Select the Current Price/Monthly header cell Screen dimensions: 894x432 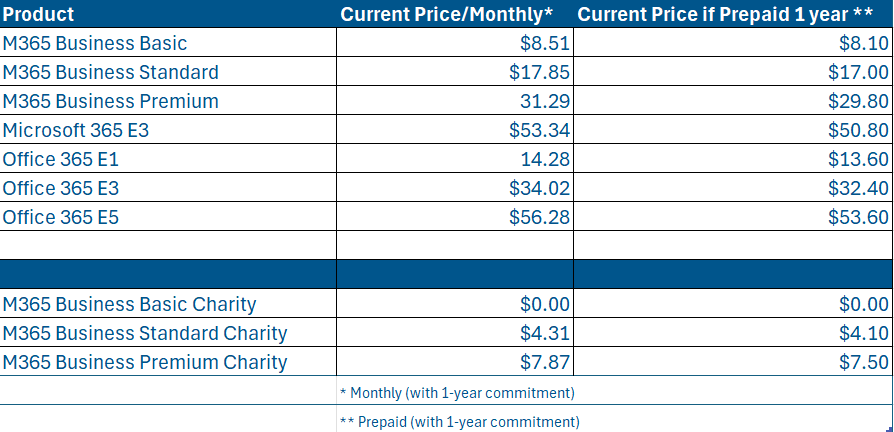click(447, 14)
